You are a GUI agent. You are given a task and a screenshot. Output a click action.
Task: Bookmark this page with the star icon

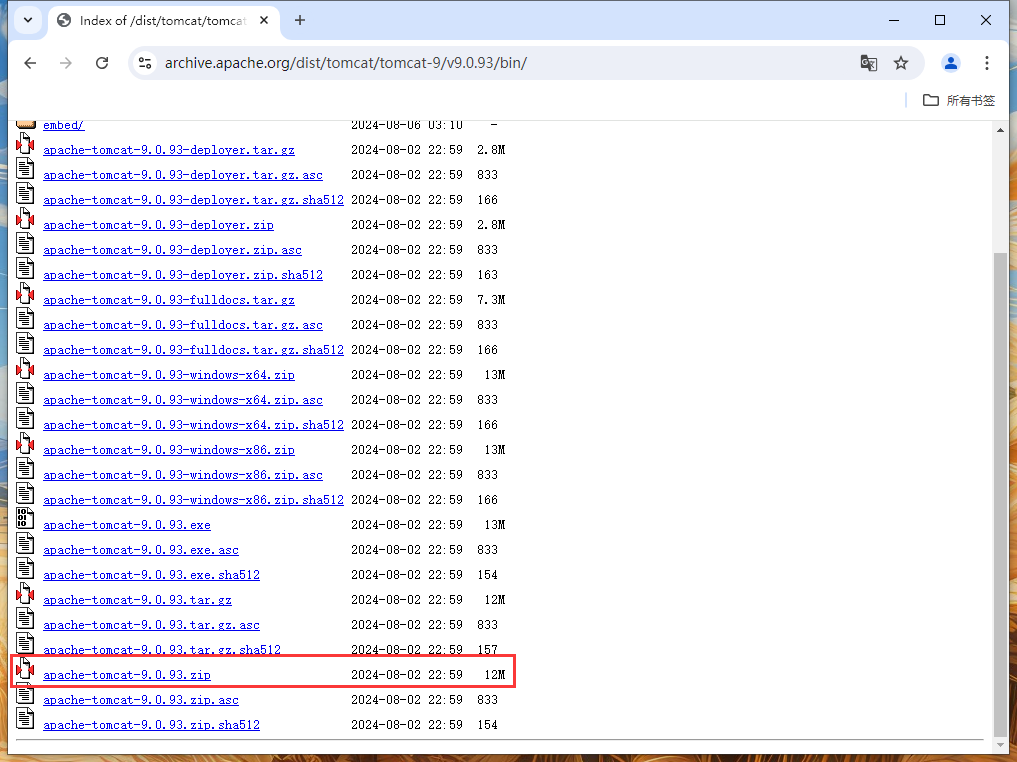(x=901, y=63)
